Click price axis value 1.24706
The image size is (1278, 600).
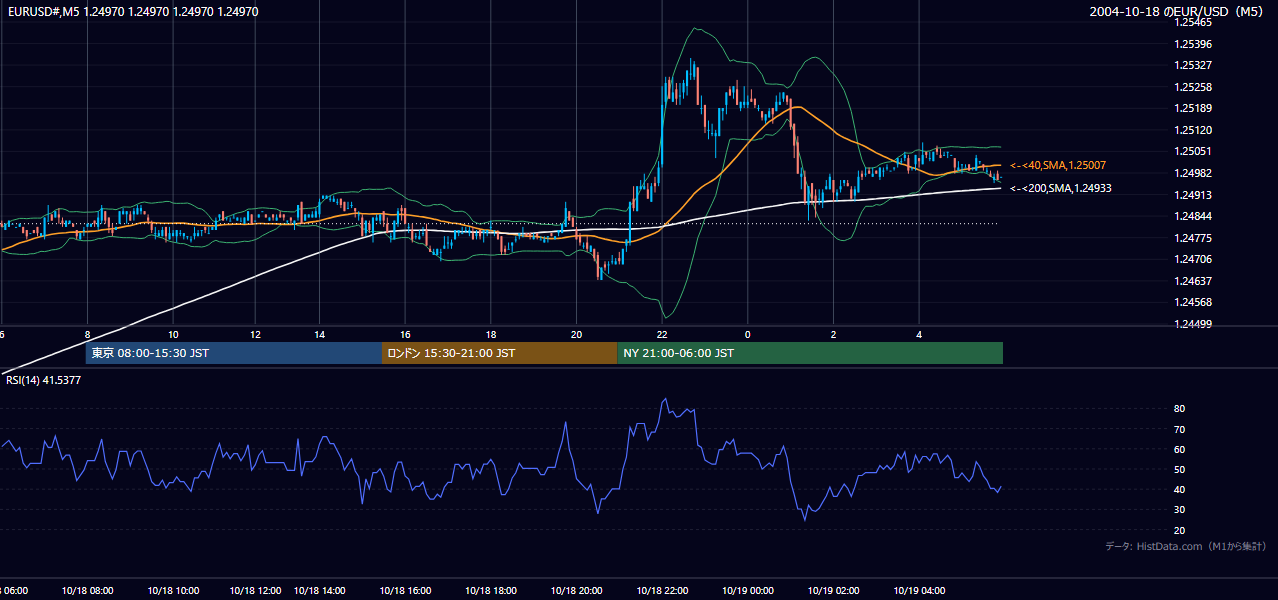(x=1193, y=259)
